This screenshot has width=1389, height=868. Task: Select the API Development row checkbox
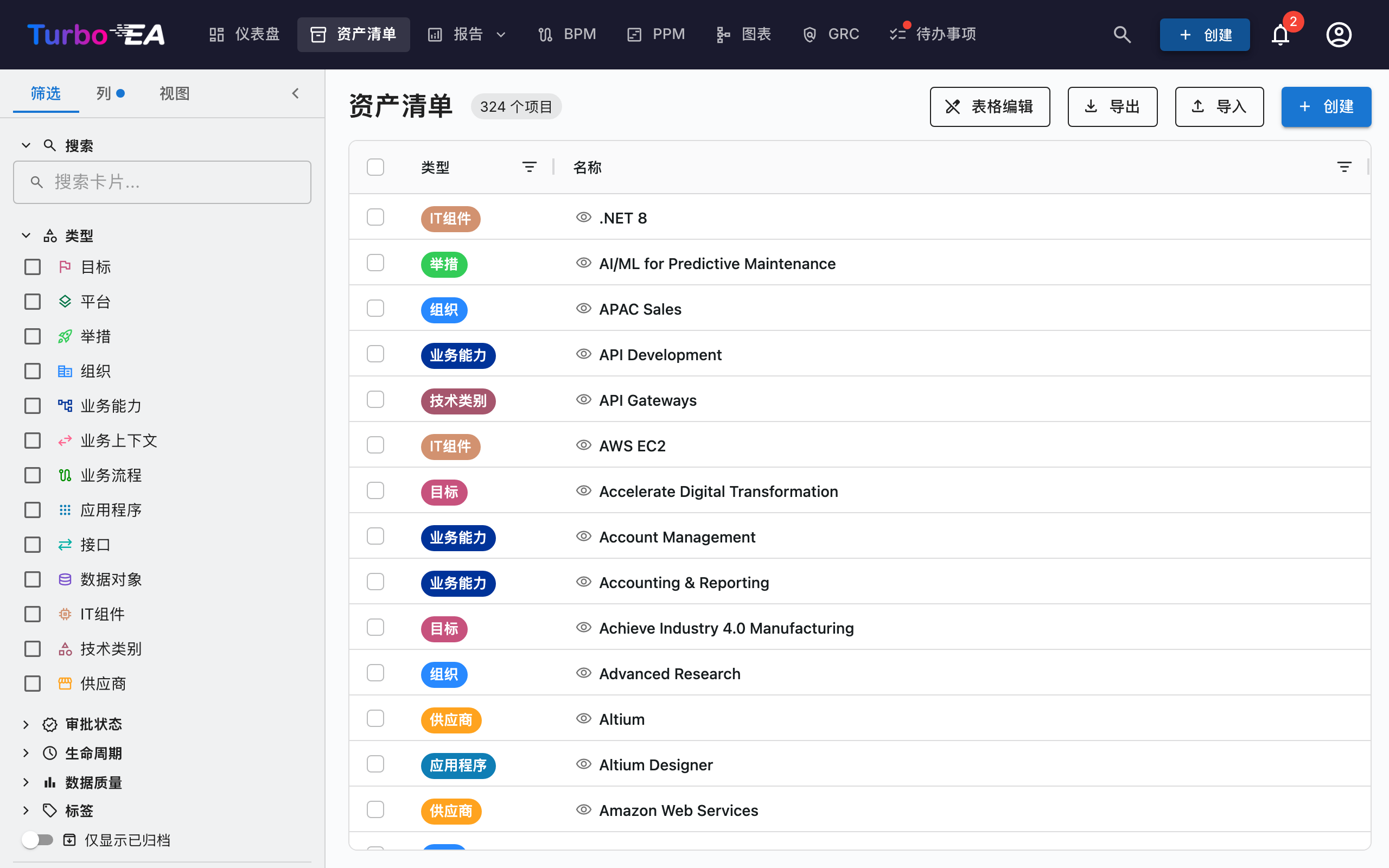(375, 354)
